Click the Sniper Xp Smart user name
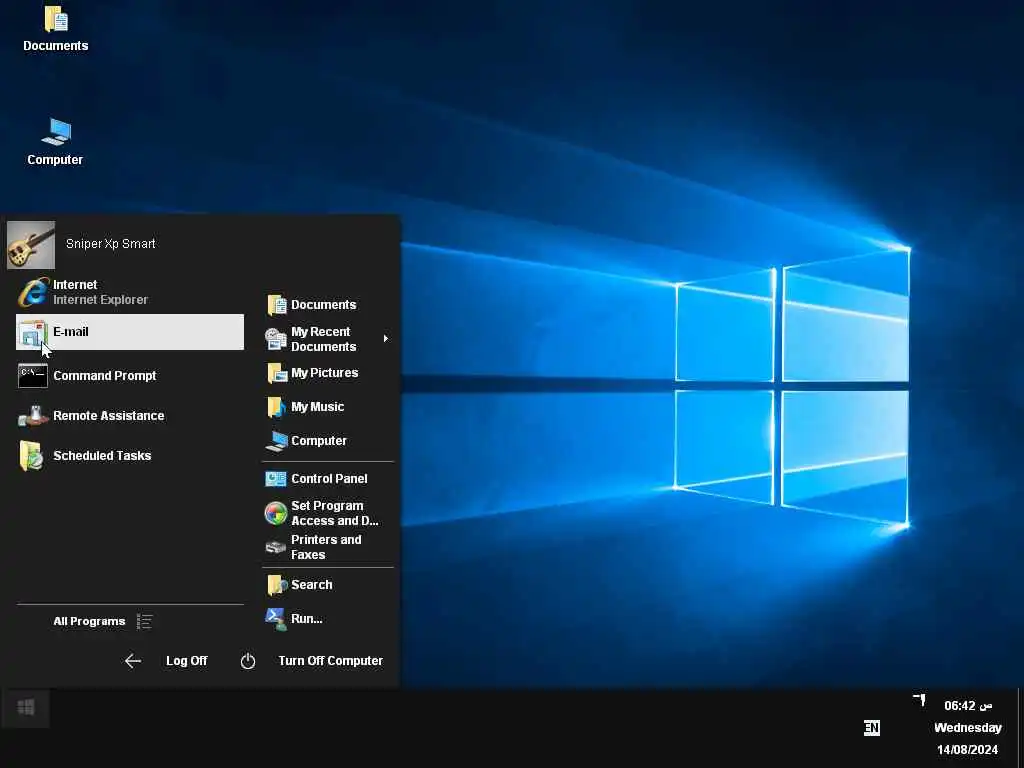 110,244
